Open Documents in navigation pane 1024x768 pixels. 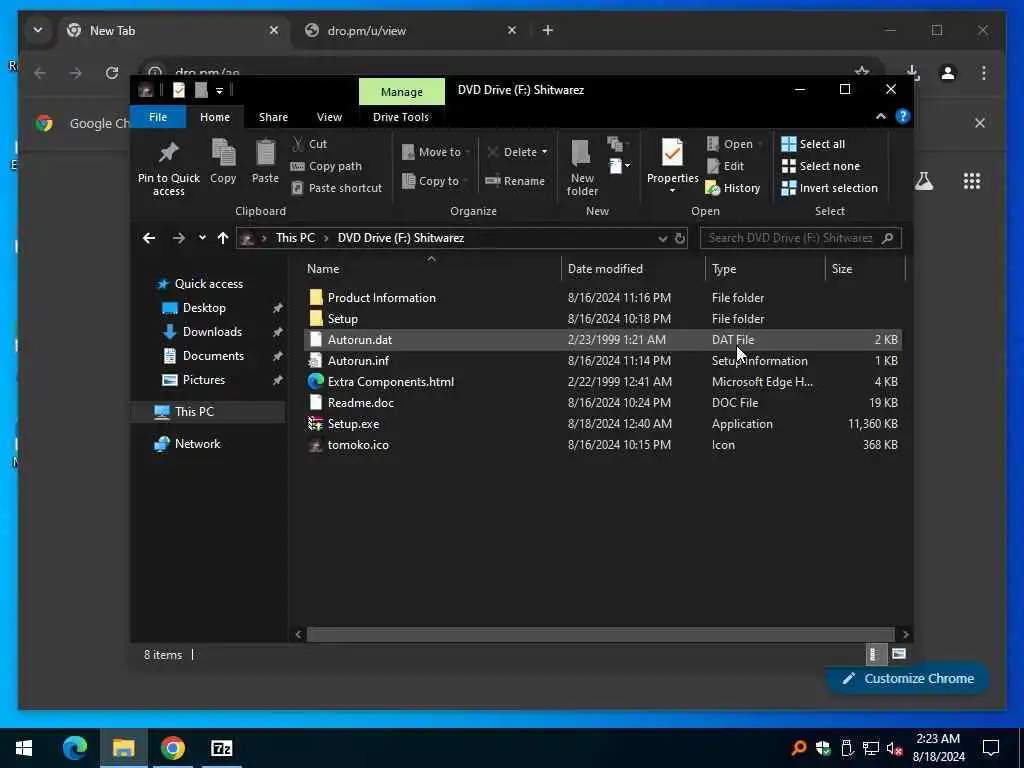coord(213,356)
